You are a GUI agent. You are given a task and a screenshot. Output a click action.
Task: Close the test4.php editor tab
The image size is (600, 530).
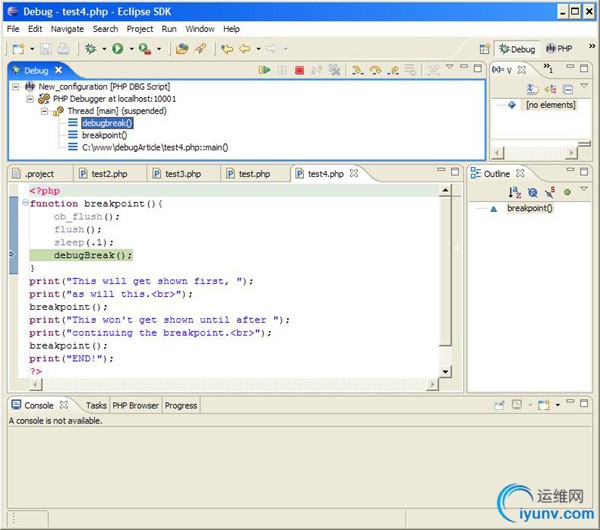coord(354,173)
